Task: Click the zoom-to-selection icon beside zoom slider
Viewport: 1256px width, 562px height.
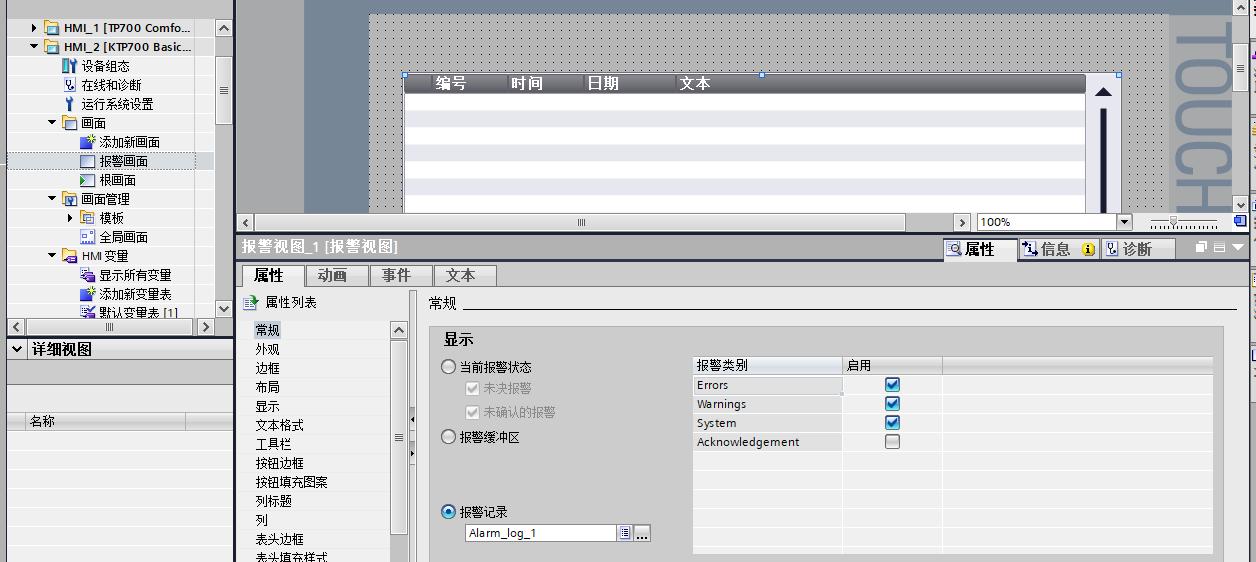Action: click(x=1240, y=222)
